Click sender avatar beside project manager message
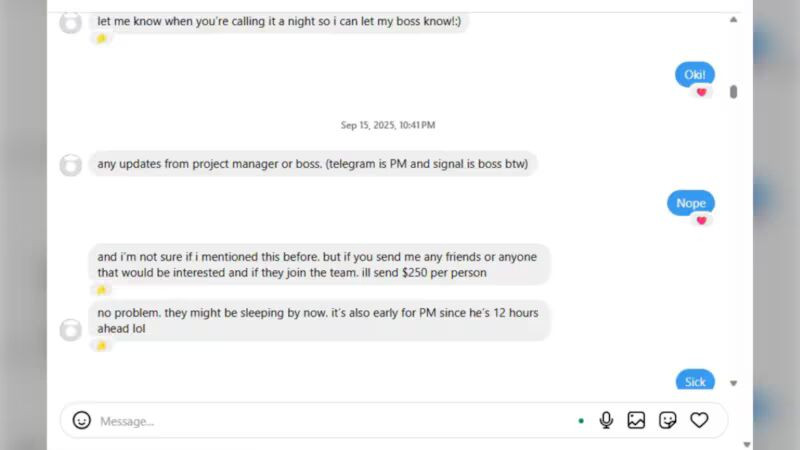The image size is (800, 450). tap(70, 165)
